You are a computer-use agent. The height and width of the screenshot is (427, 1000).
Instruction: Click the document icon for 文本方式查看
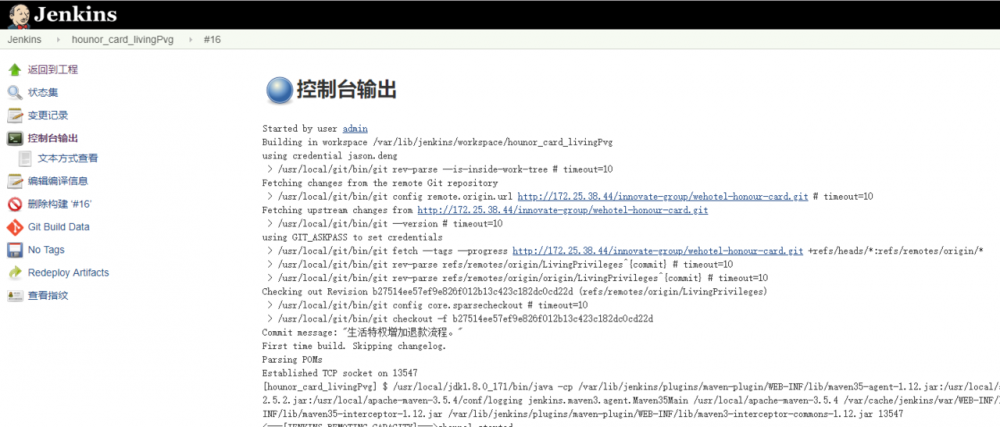click(26, 159)
